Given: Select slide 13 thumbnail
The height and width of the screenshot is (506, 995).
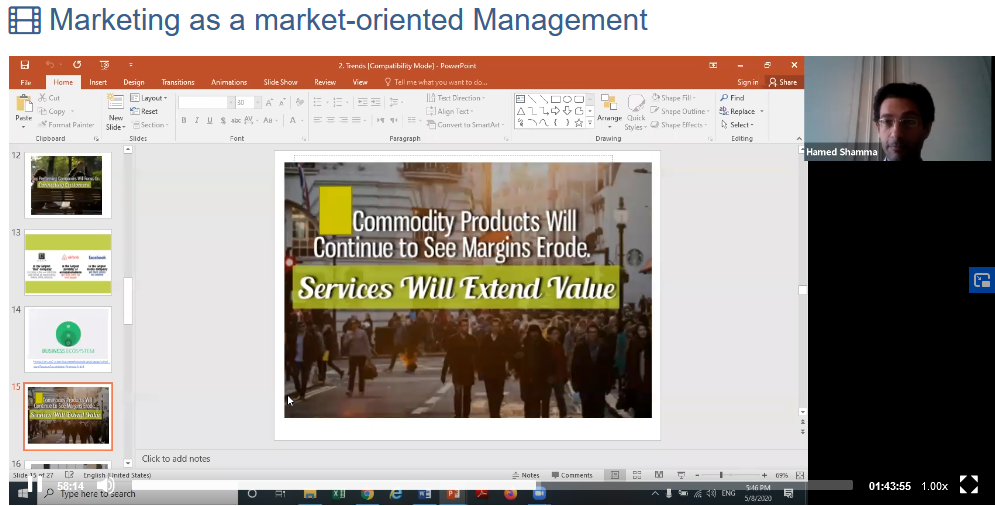Looking at the screenshot, I should 67,263.
